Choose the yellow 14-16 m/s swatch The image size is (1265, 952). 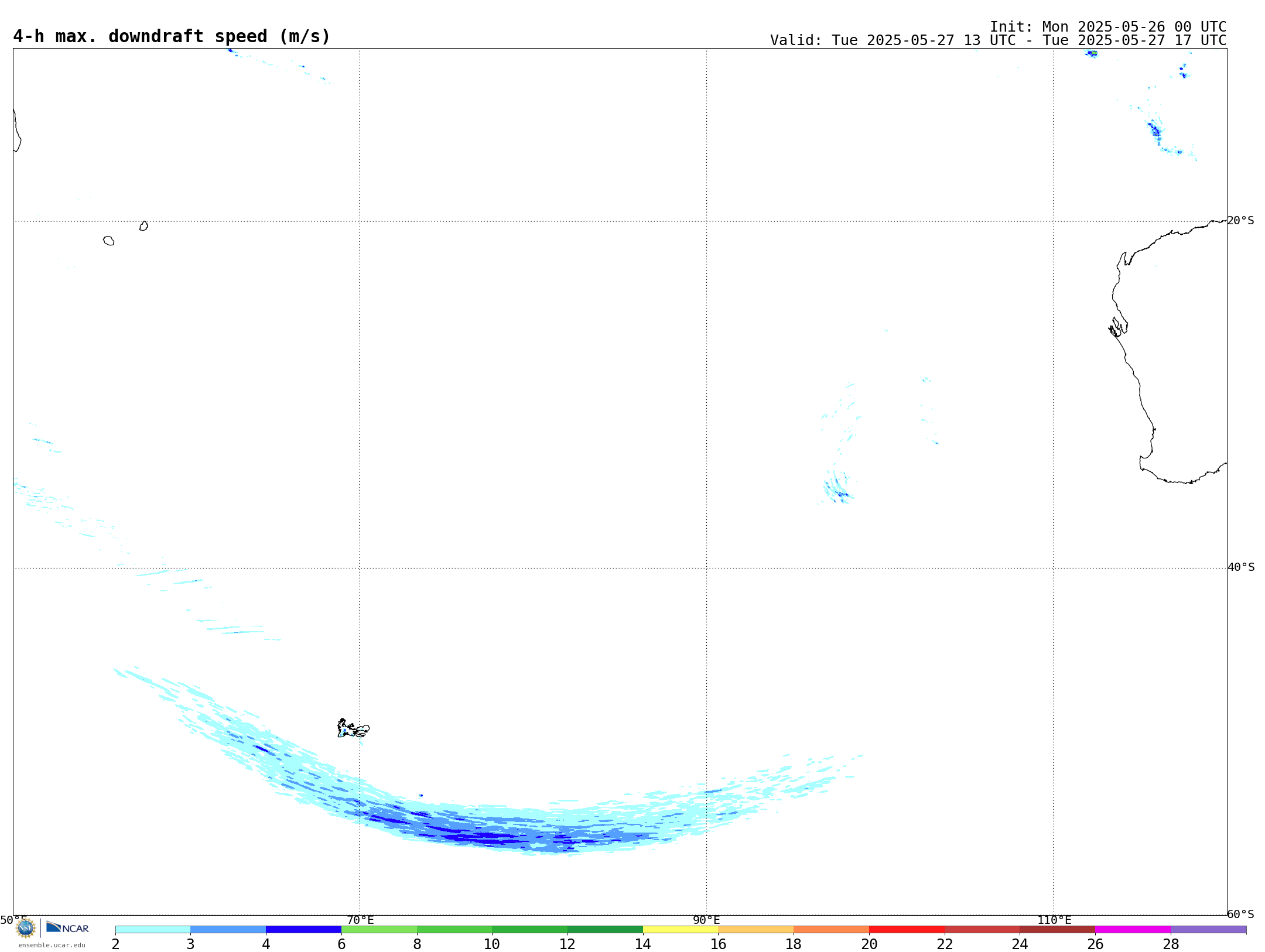[681, 930]
